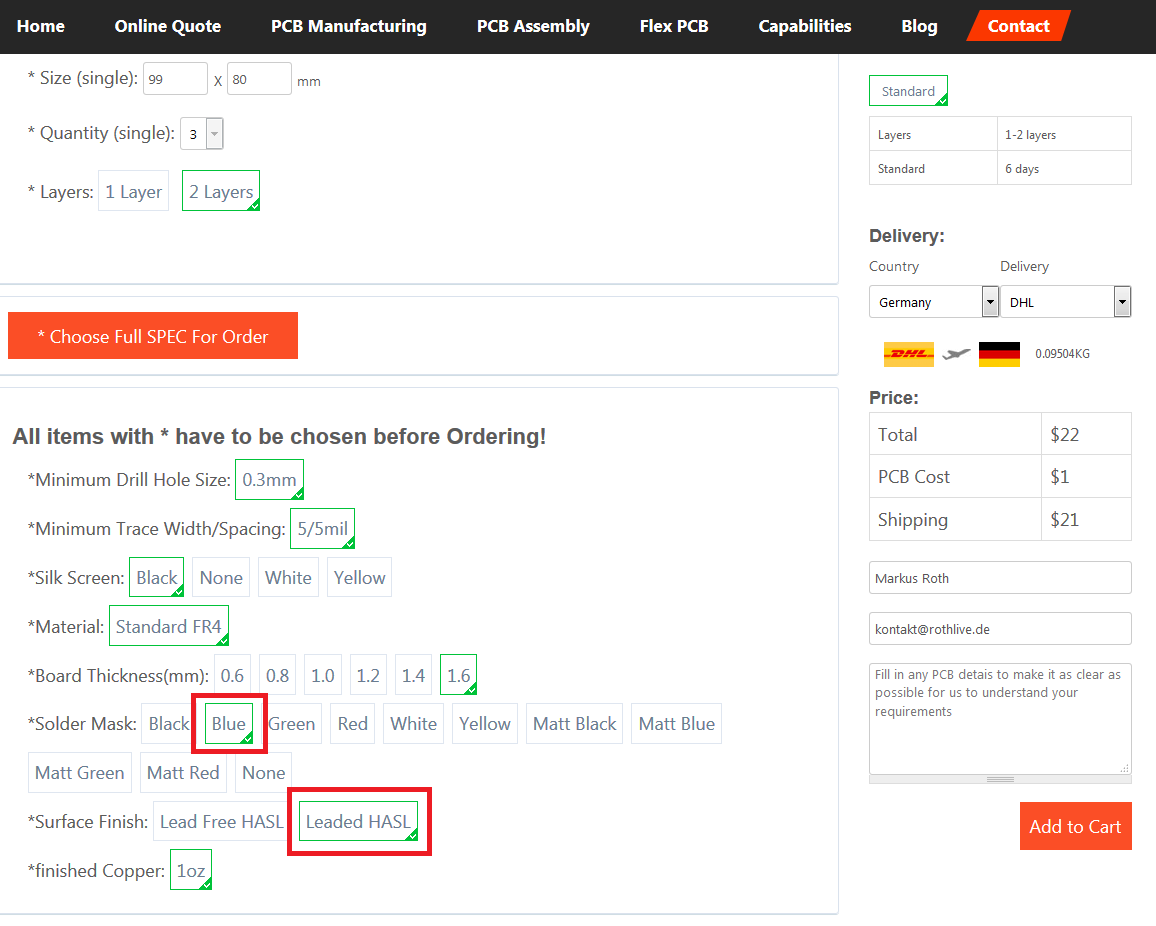Choose Black solder mask

point(167,723)
